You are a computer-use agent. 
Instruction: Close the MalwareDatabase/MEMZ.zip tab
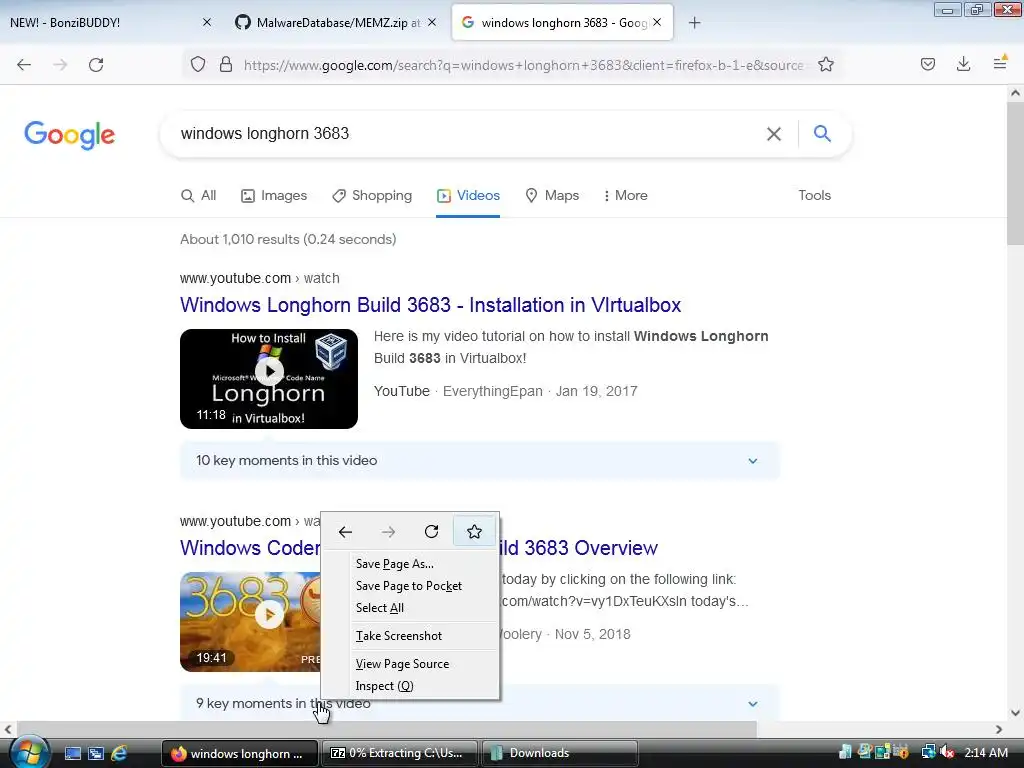[x=432, y=22]
